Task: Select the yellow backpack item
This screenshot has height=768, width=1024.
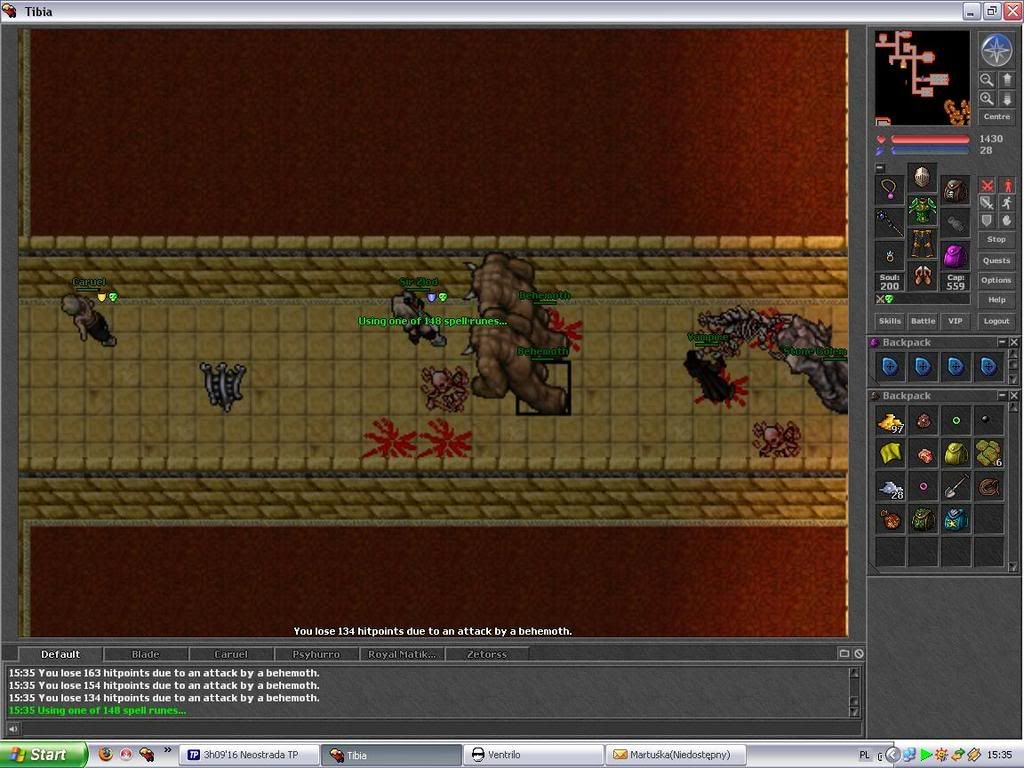Action: tap(955, 454)
